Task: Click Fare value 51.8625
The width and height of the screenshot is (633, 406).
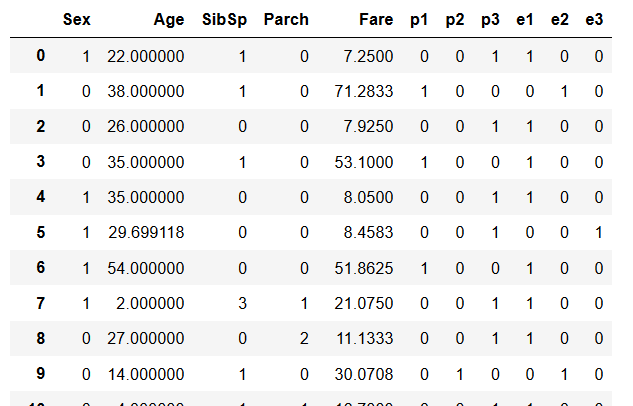Action: [x=364, y=268]
